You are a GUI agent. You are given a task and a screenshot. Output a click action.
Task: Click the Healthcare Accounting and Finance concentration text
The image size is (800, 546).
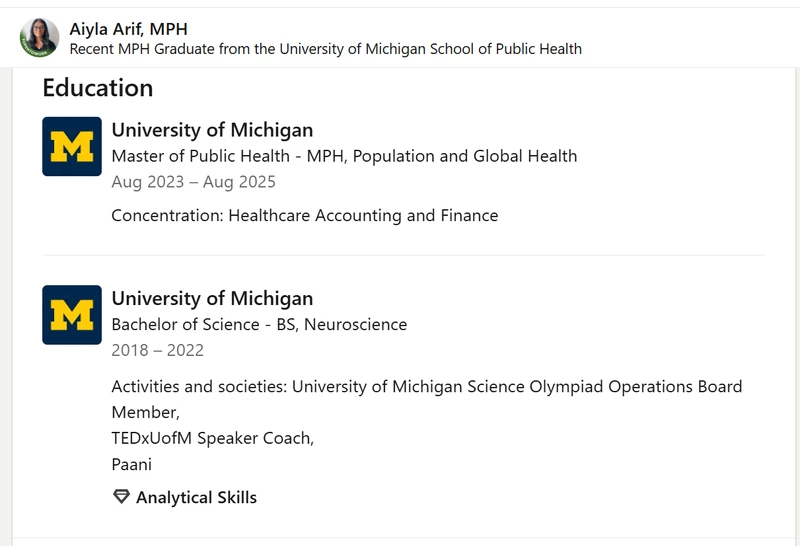(363, 215)
